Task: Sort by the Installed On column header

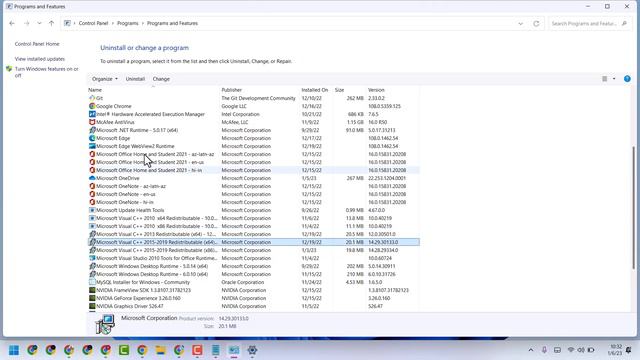Action: pyautogui.click(x=316, y=90)
